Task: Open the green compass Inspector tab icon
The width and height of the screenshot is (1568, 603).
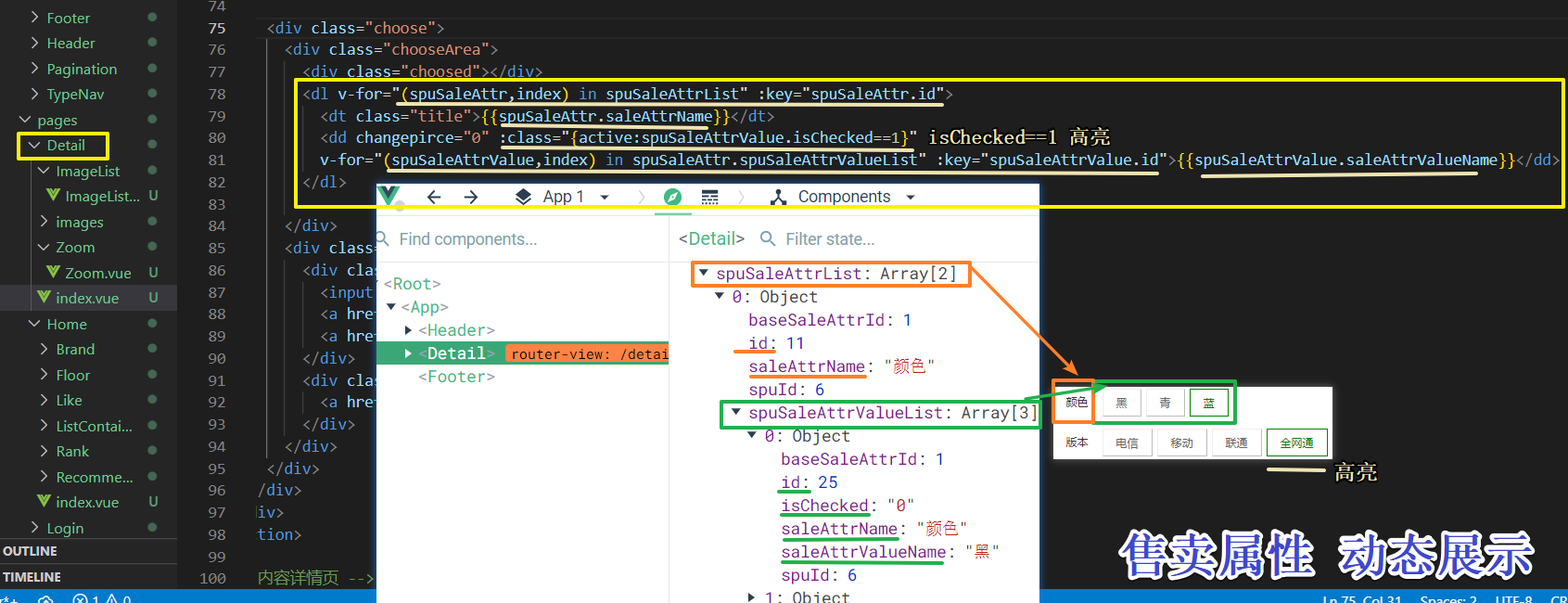Action: point(673,197)
